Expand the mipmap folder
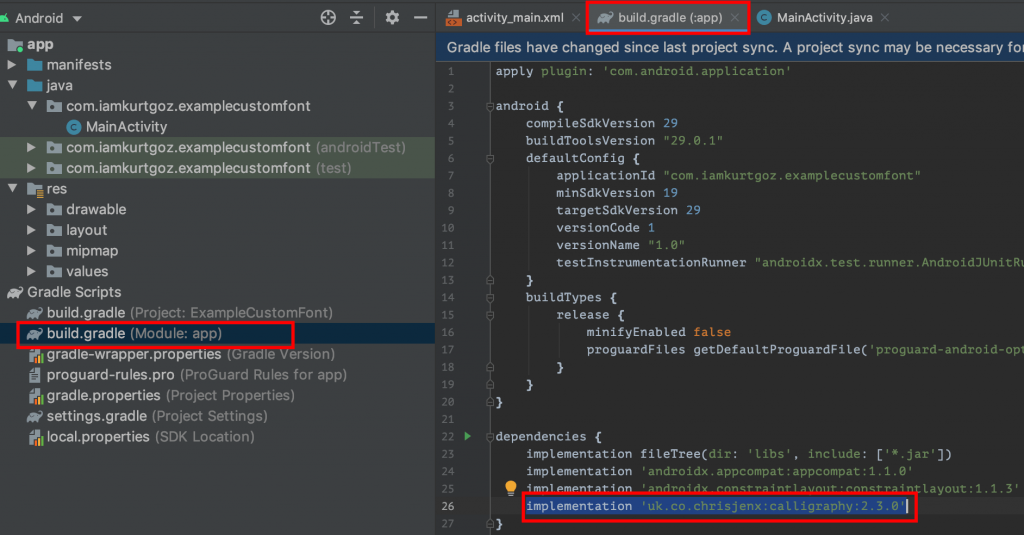Viewport: 1024px width, 535px height. 31,251
